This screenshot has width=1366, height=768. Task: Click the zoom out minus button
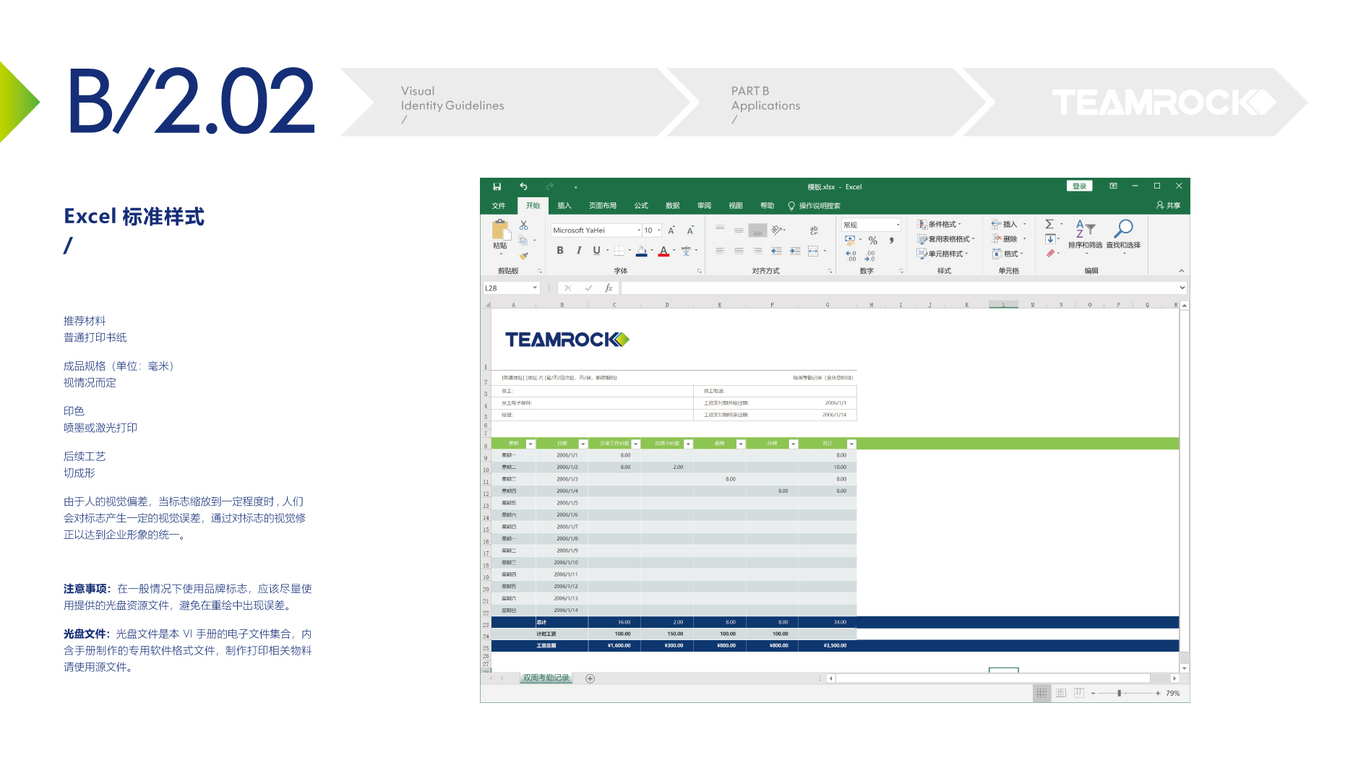point(1093,693)
